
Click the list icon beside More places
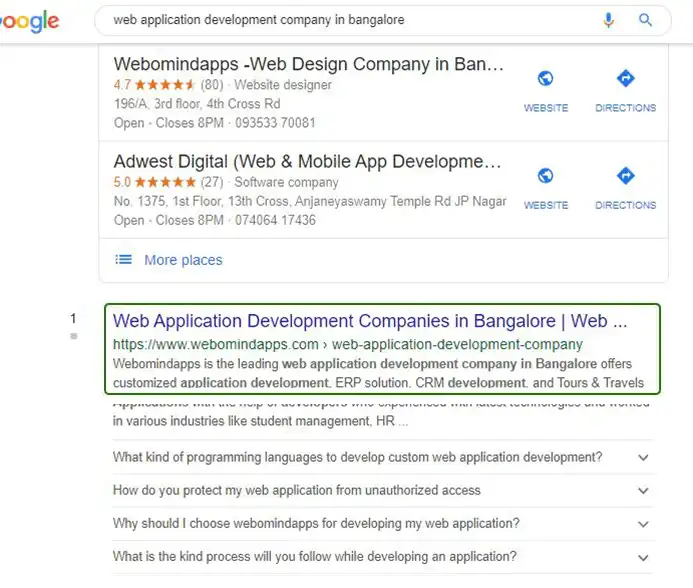tap(123, 260)
